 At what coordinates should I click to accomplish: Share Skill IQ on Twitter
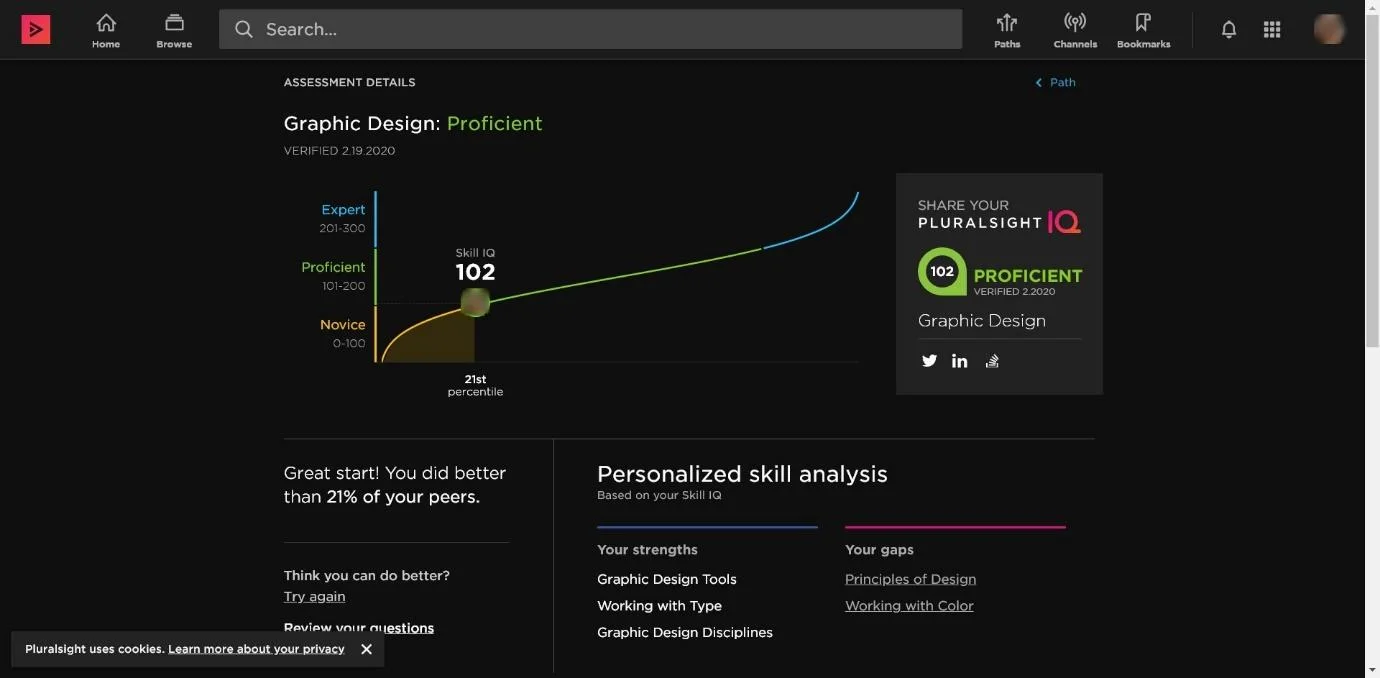point(930,361)
